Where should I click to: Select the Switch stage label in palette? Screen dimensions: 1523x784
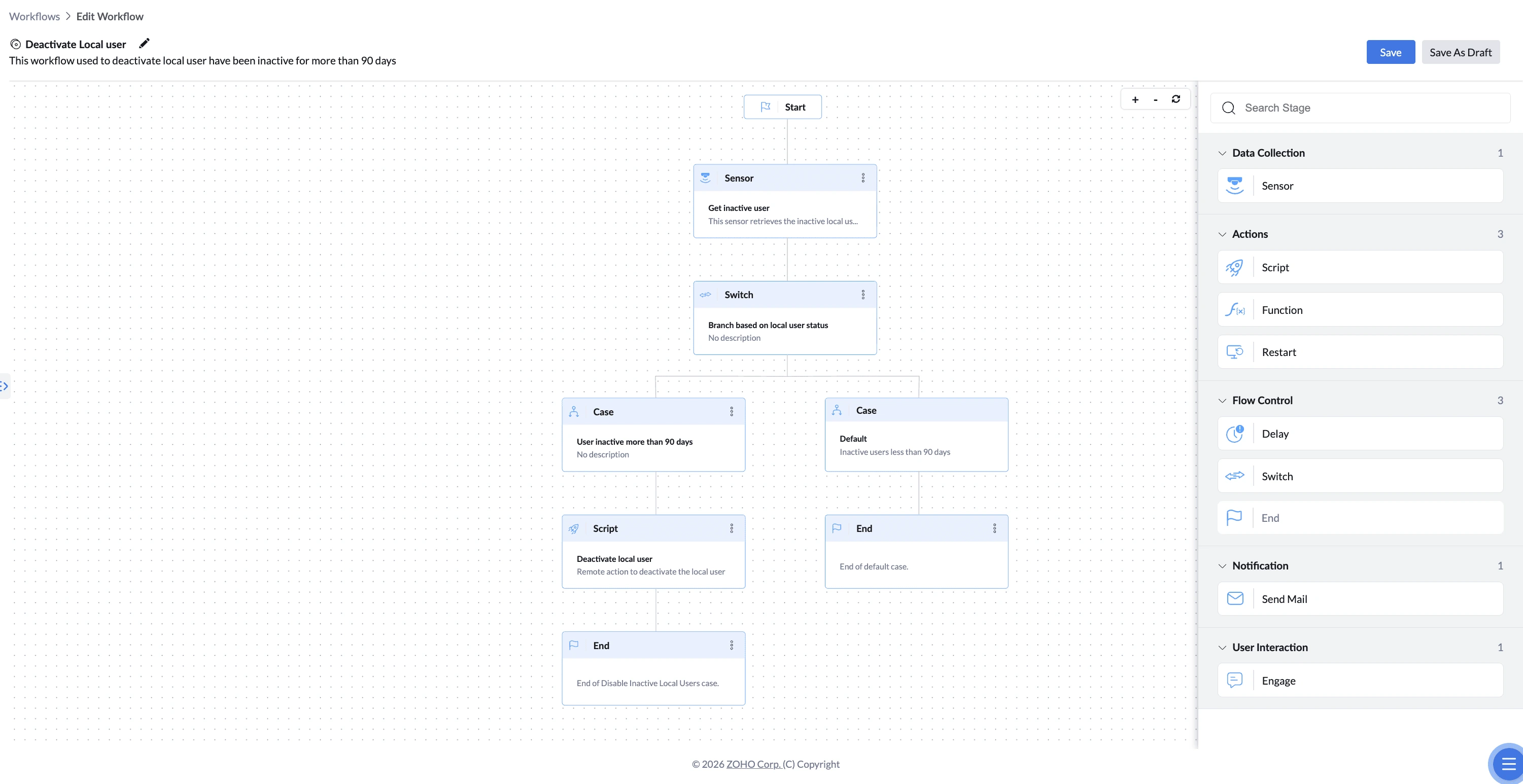point(1277,476)
